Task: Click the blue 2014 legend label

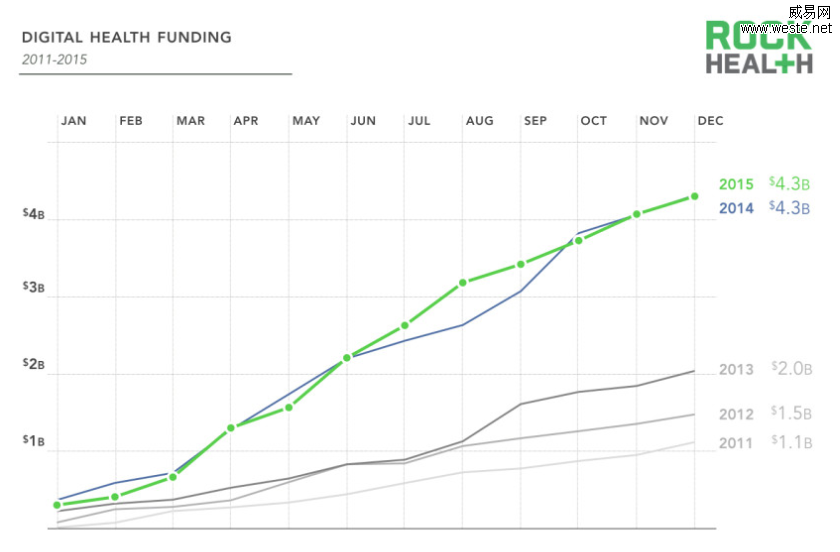Action: coord(736,209)
